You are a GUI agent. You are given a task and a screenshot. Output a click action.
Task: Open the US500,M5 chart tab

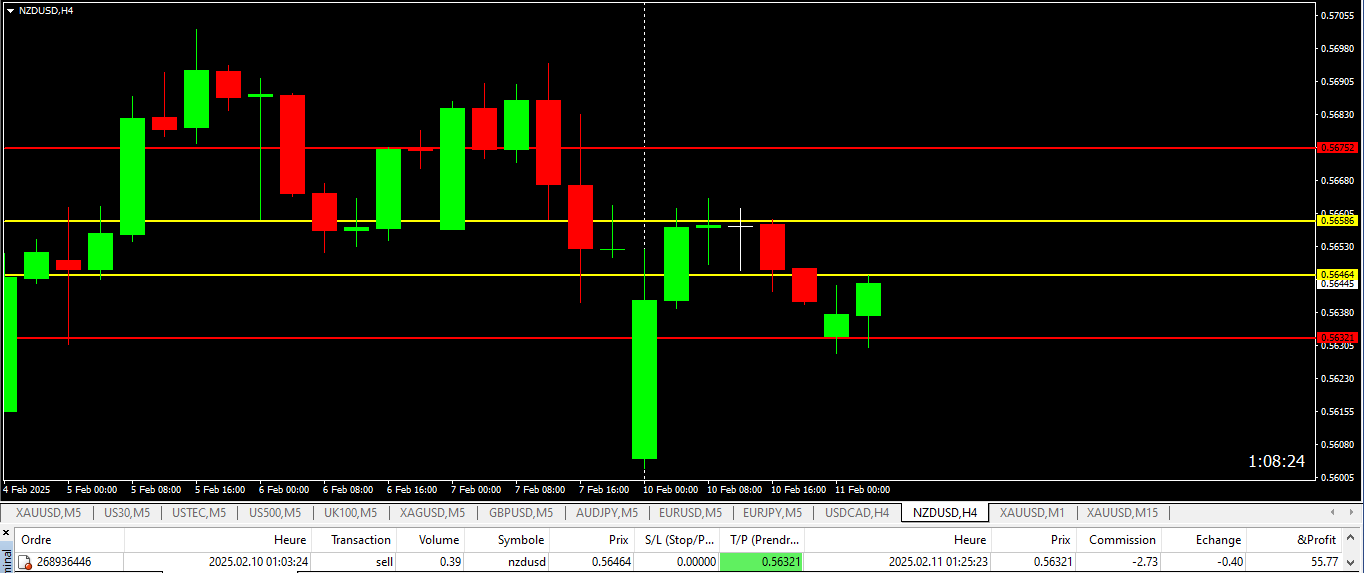coord(275,513)
